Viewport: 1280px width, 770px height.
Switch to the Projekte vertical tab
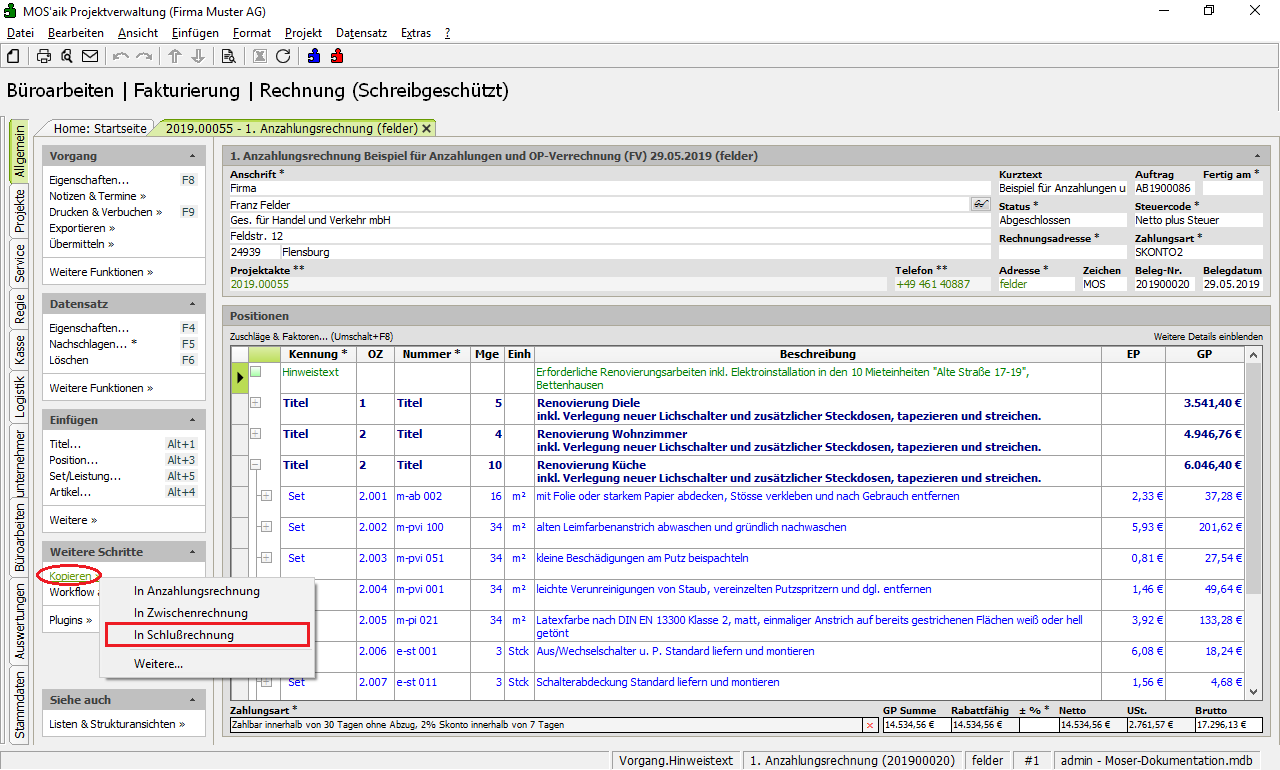[x=20, y=211]
